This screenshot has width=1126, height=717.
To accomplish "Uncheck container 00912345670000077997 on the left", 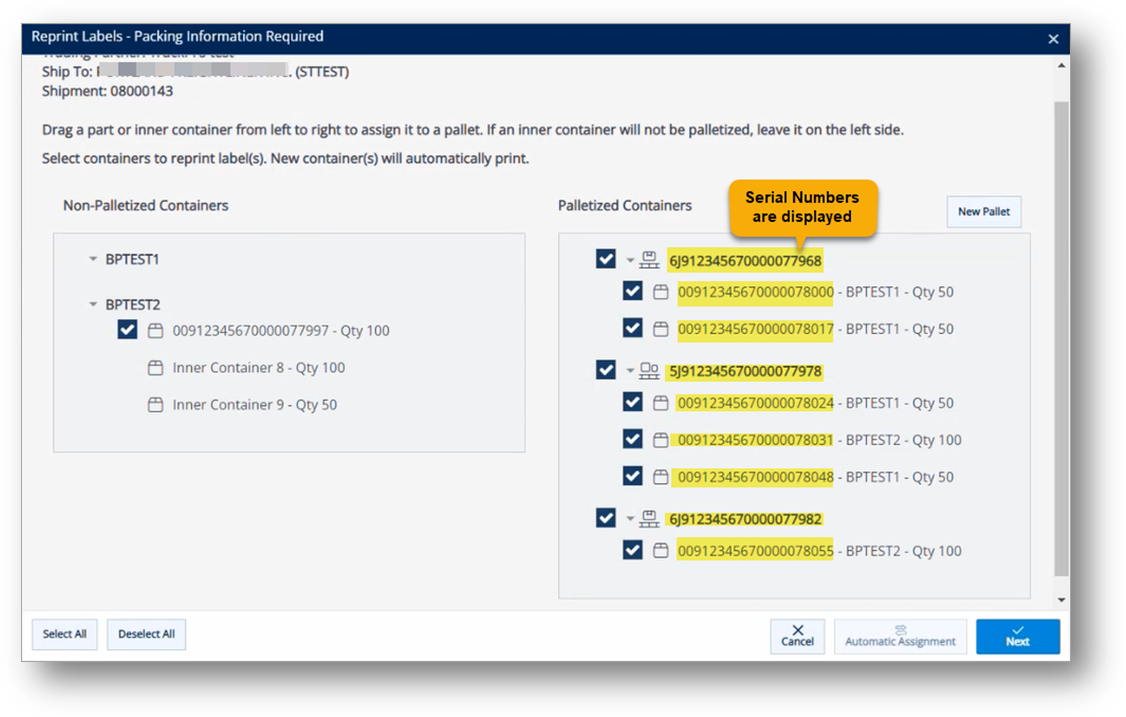I will point(127,329).
